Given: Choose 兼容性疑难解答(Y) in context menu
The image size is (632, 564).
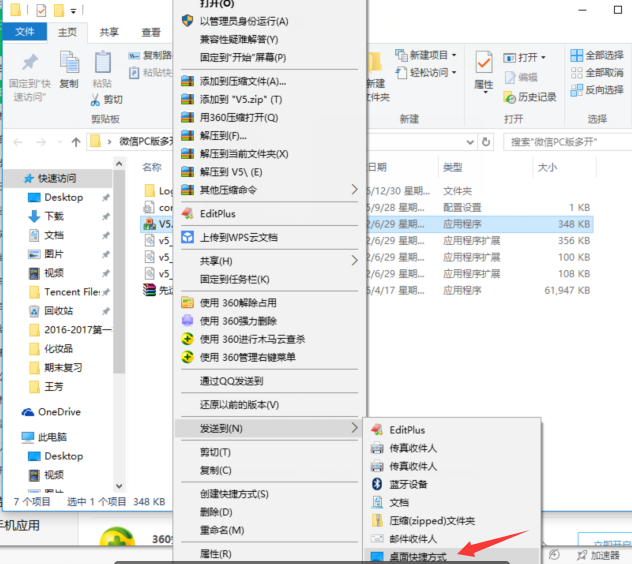Looking at the screenshot, I should (x=239, y=40).
